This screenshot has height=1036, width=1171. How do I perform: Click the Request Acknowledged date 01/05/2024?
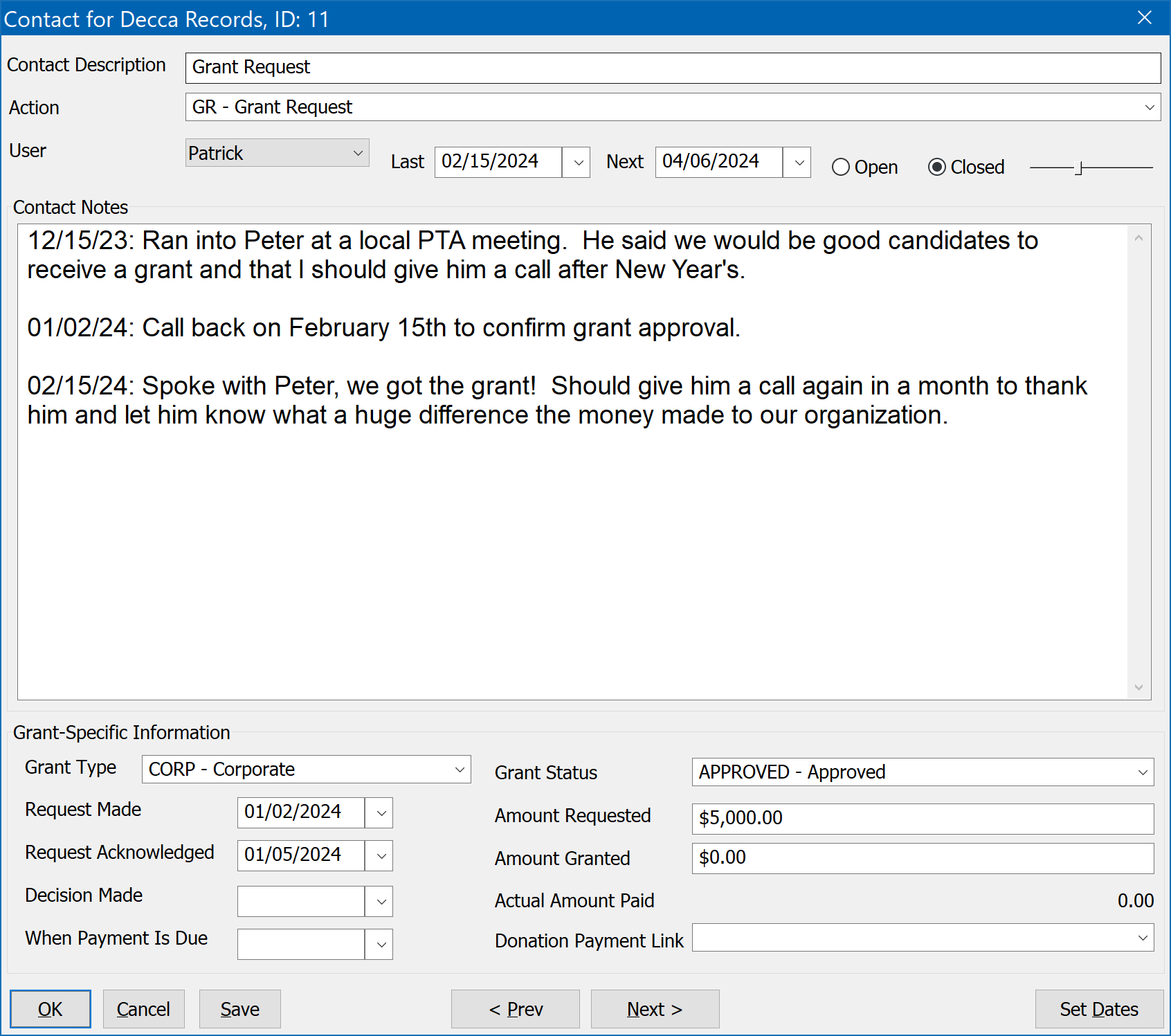(x=301, y=856)
